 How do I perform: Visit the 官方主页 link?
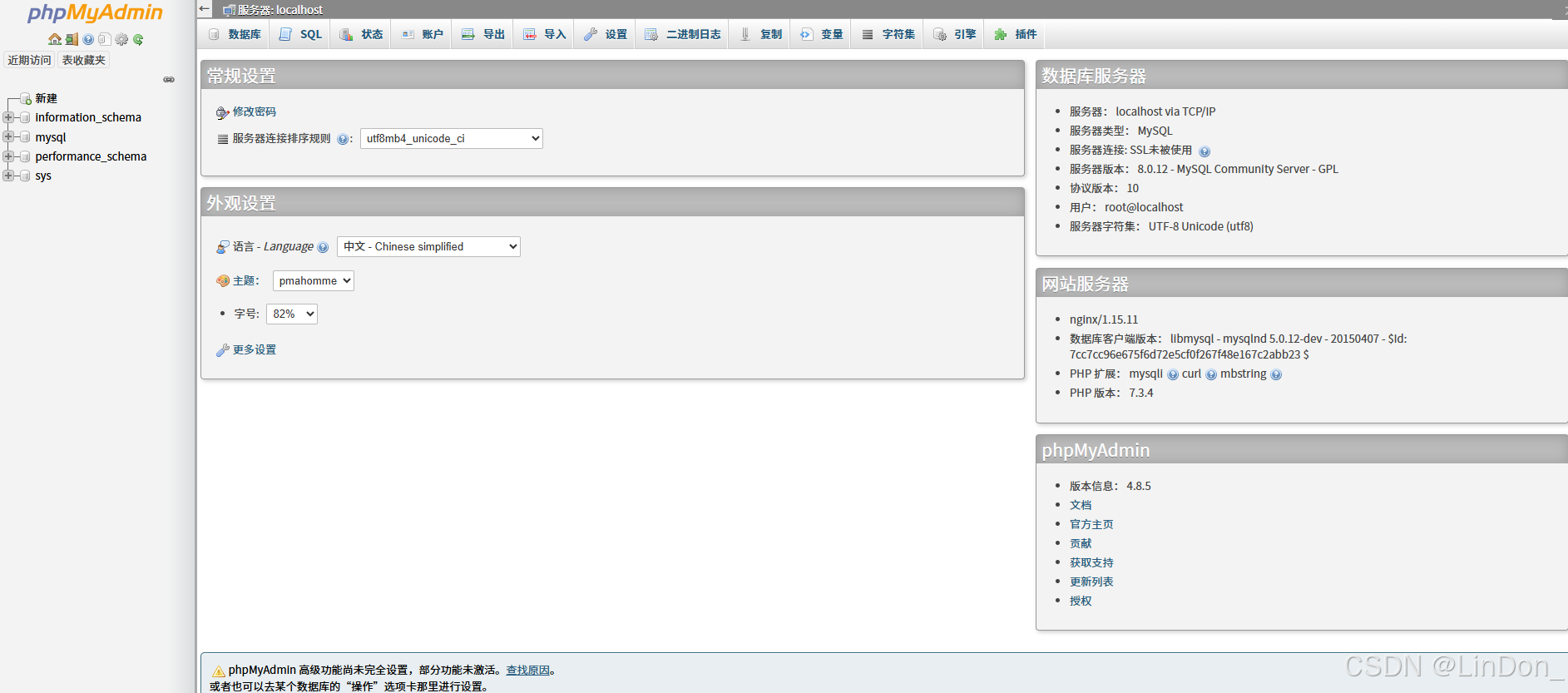point(1091,524)
